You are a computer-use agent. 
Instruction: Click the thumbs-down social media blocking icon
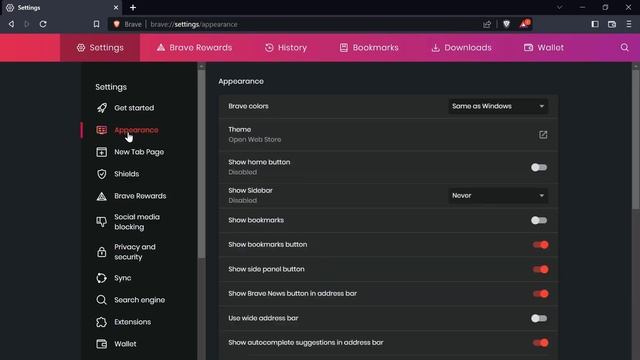click(102, 222)
